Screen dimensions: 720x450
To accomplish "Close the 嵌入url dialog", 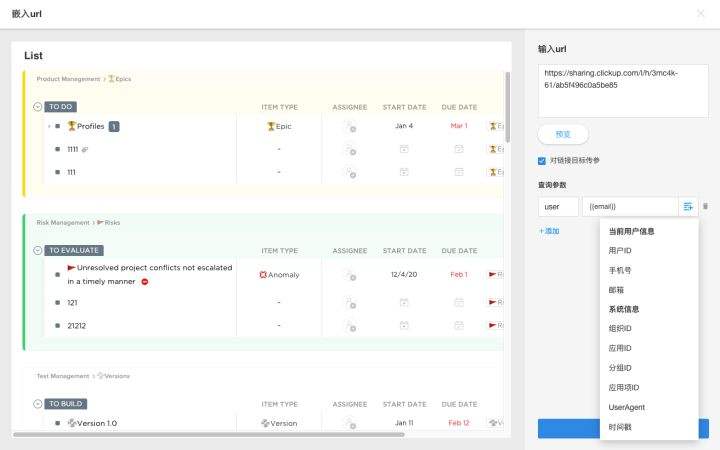I will (x=700, y=14).
